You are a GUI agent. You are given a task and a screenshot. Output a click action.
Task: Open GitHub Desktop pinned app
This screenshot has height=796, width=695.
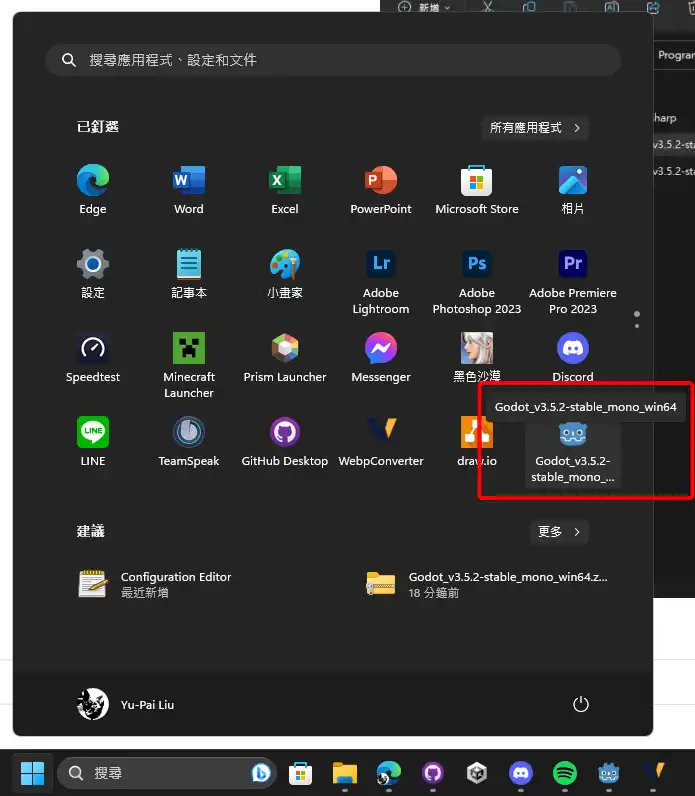(285, 441)
